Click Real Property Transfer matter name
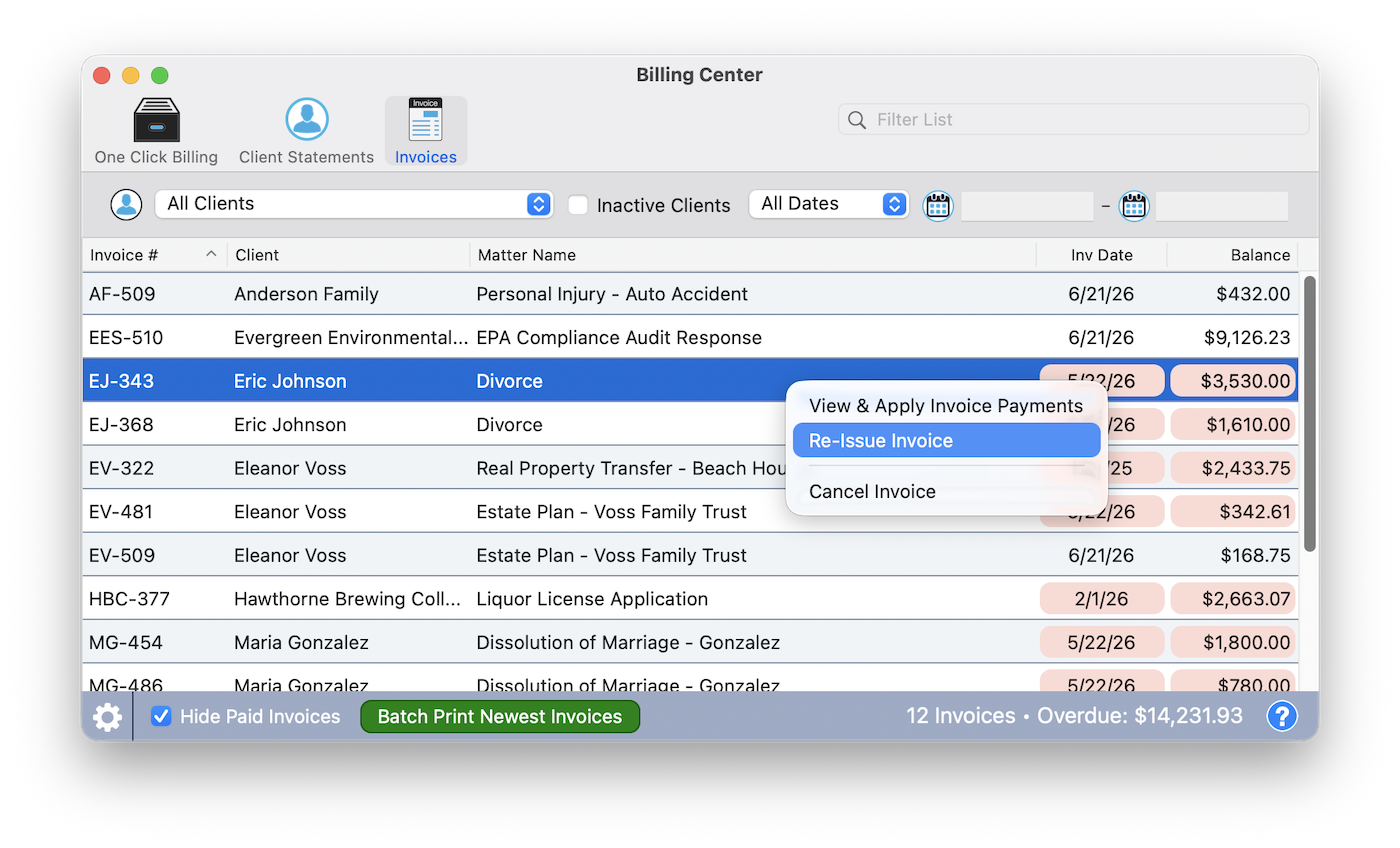 [x=630, y=468]
